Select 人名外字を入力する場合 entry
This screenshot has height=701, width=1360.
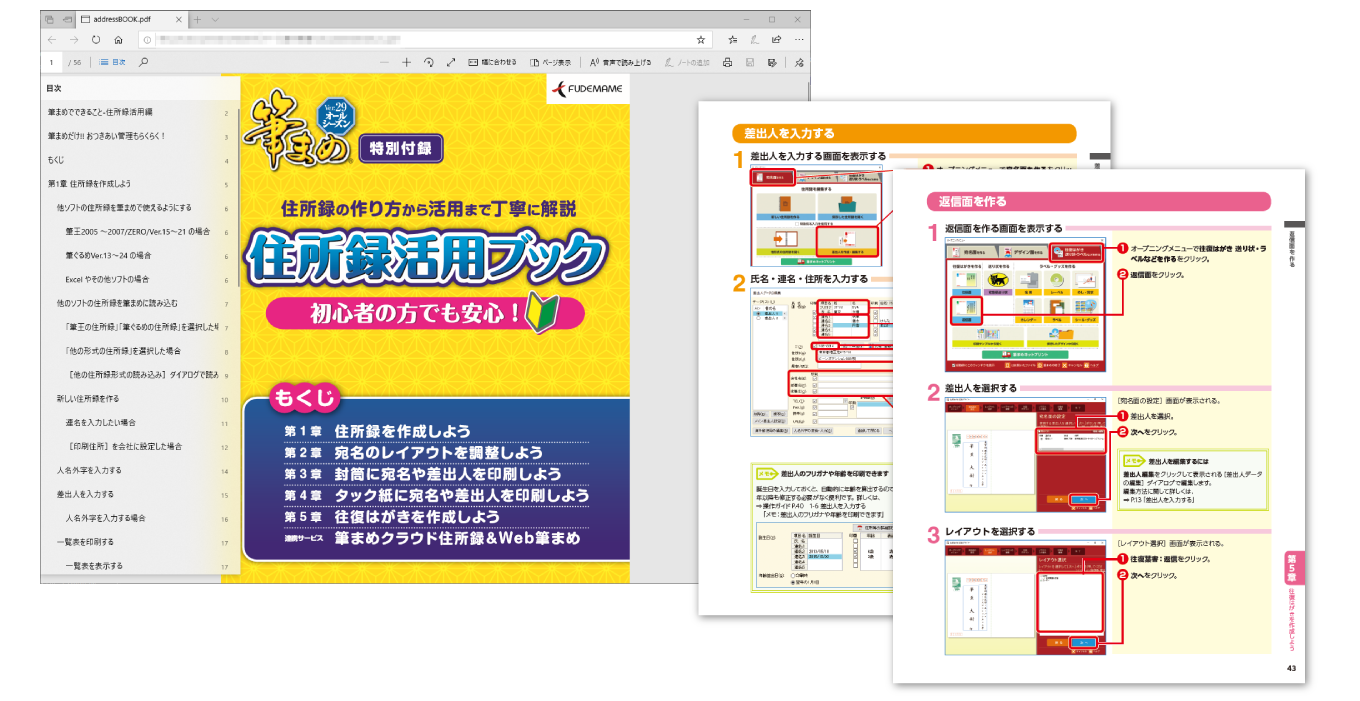105,518
